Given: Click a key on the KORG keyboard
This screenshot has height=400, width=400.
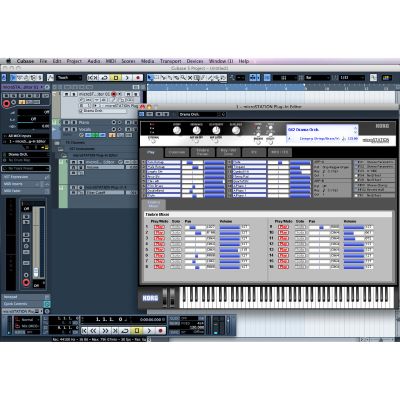Looking at the screenshot, I should pyautogui.click(x=287, y=297).
